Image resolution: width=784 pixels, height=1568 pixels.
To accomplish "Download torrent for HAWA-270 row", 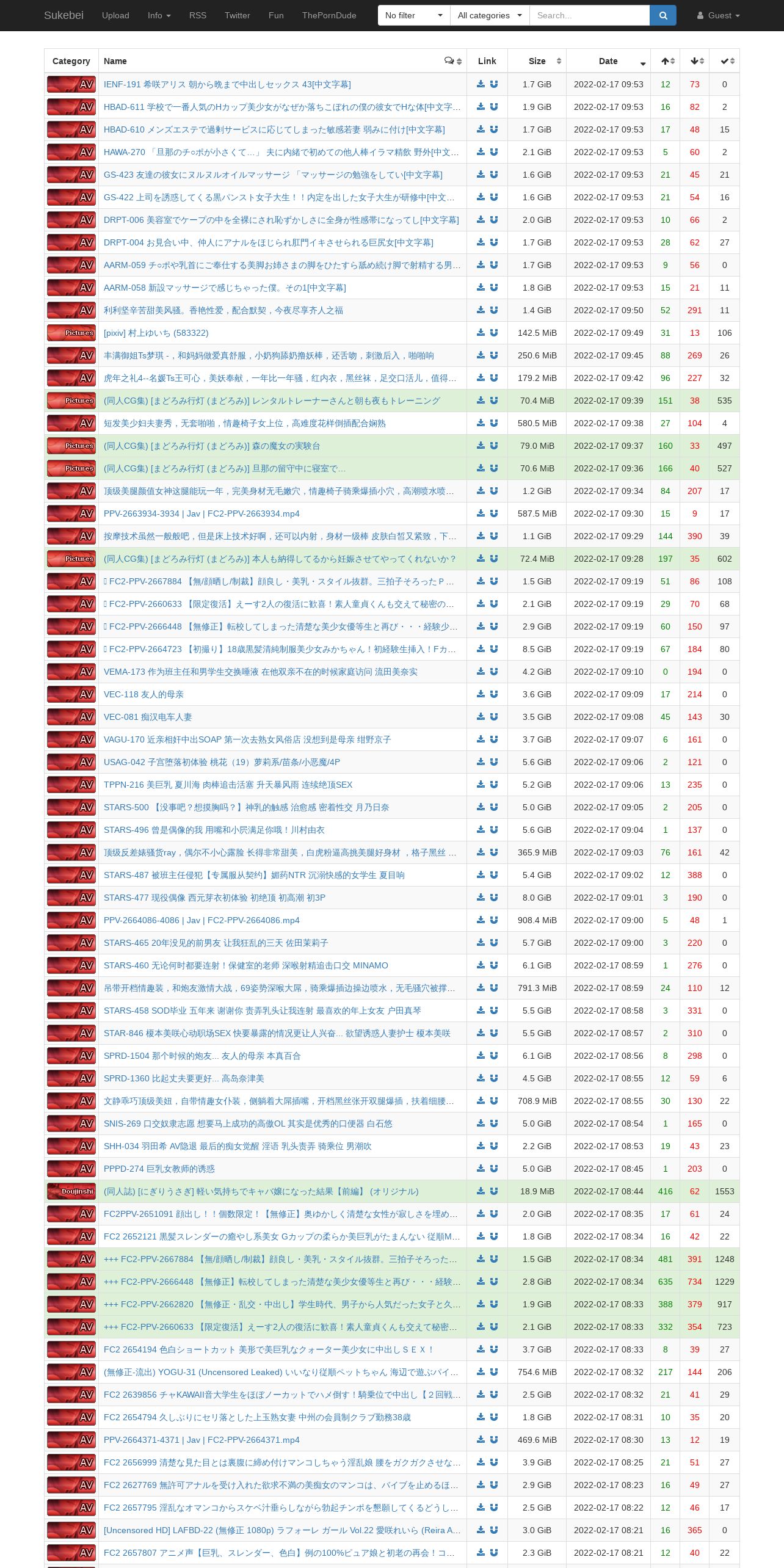I will coord(481,152).
